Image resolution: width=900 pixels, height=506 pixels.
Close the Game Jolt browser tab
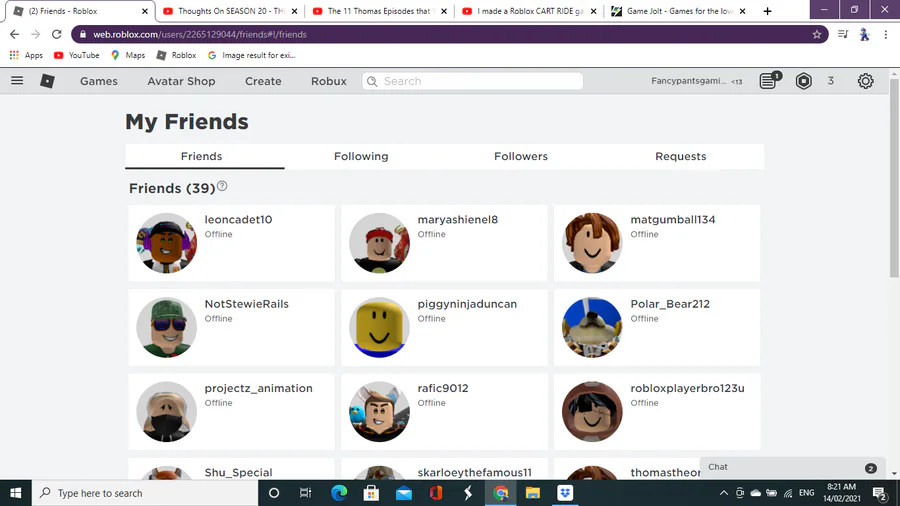(x=742, y=11)
